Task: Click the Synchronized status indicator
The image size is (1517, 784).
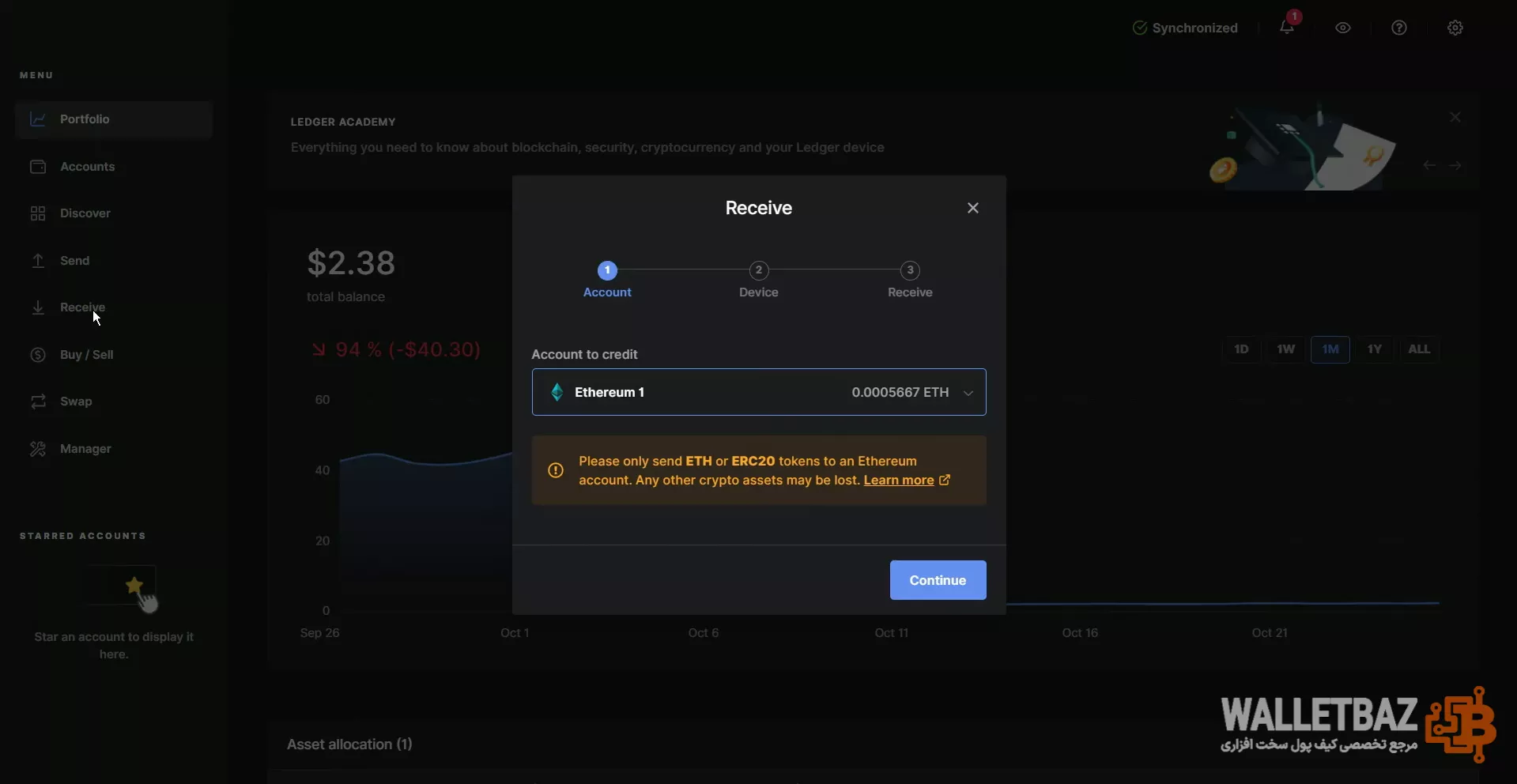Action: (1185, 28)
